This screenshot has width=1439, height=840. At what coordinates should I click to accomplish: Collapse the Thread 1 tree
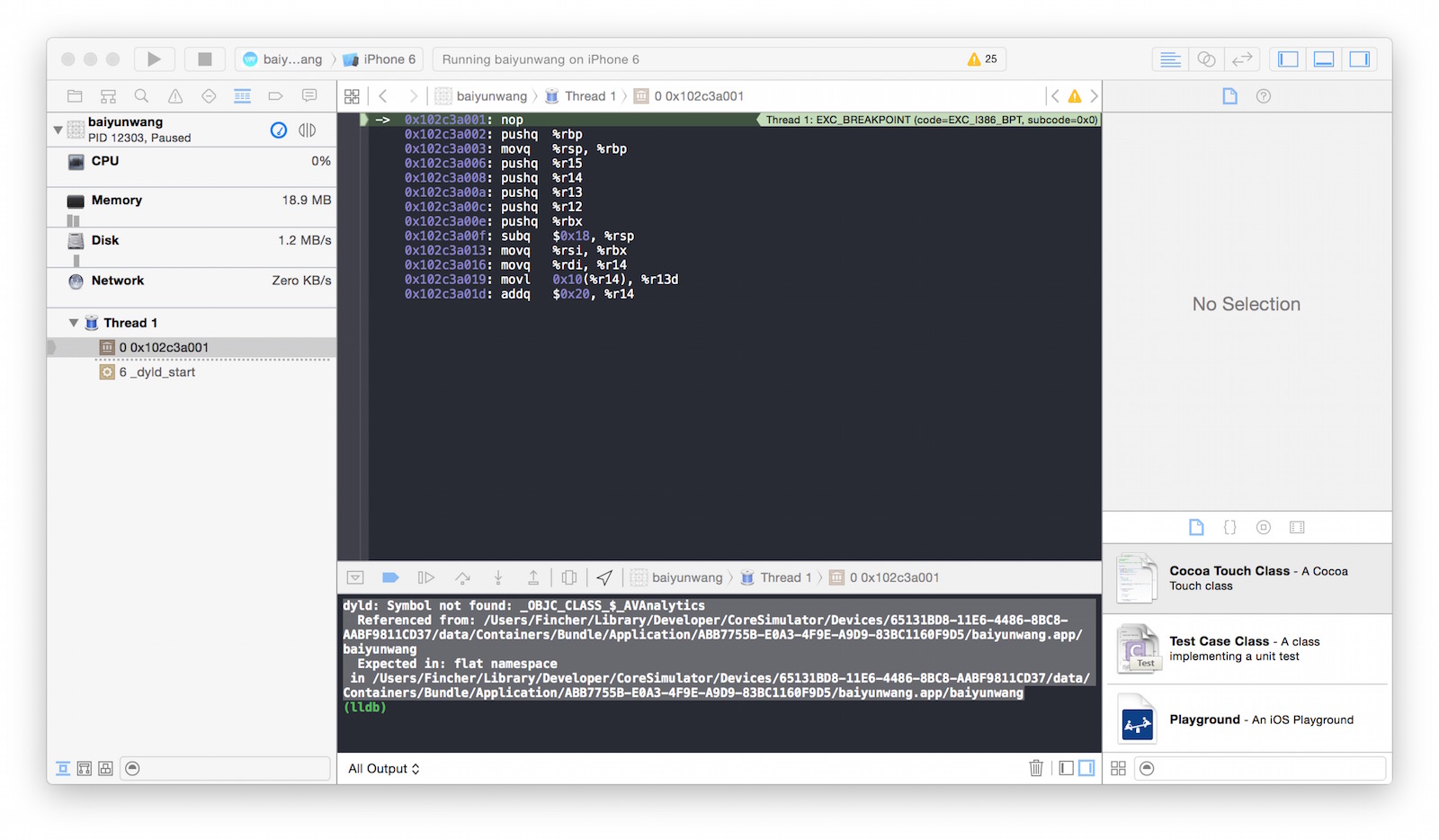point(74,323)
